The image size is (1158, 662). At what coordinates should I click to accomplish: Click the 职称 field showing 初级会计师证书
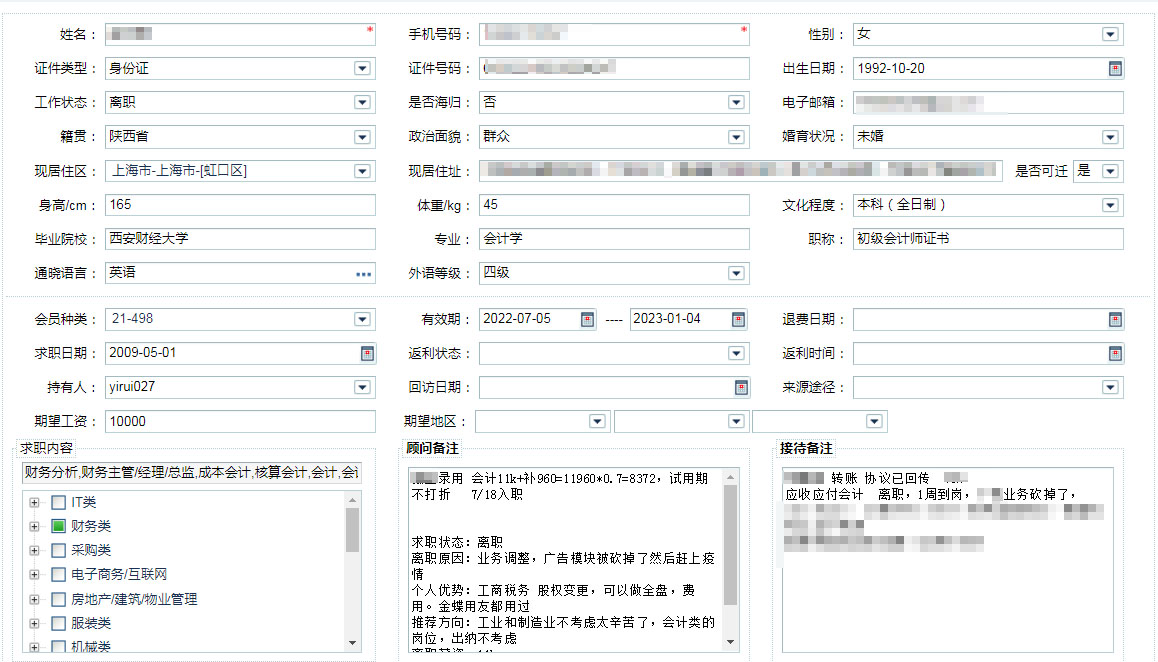coord(988,239)
